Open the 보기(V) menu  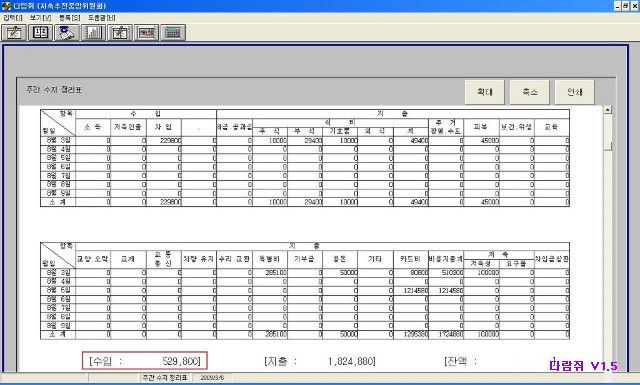(40, 18)
